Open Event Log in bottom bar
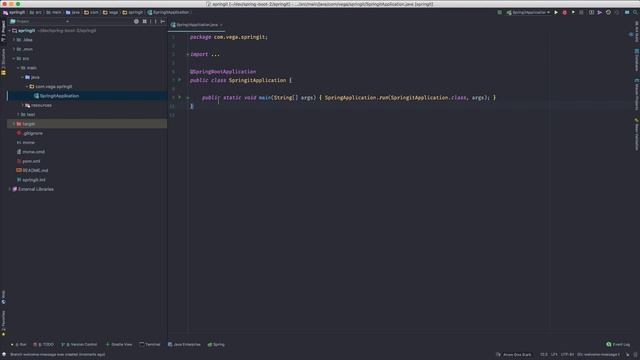This screenshot has width=640, height=360. [618, 344]
